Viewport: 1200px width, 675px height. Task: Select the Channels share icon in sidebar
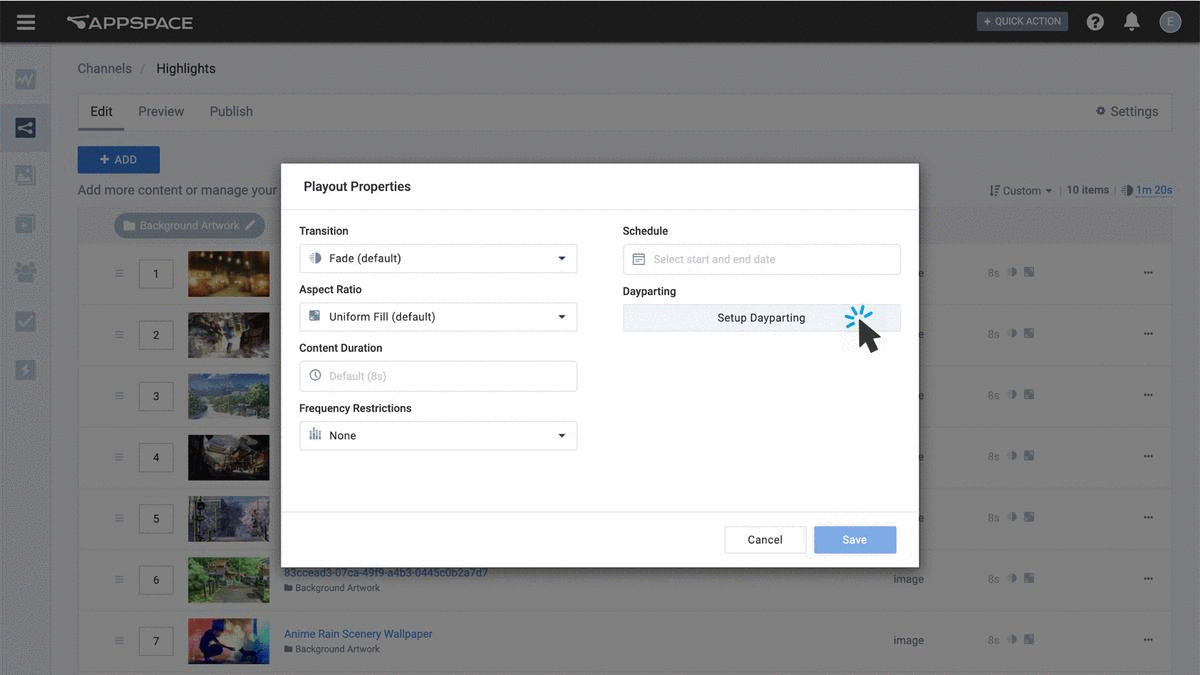[25, 128]
